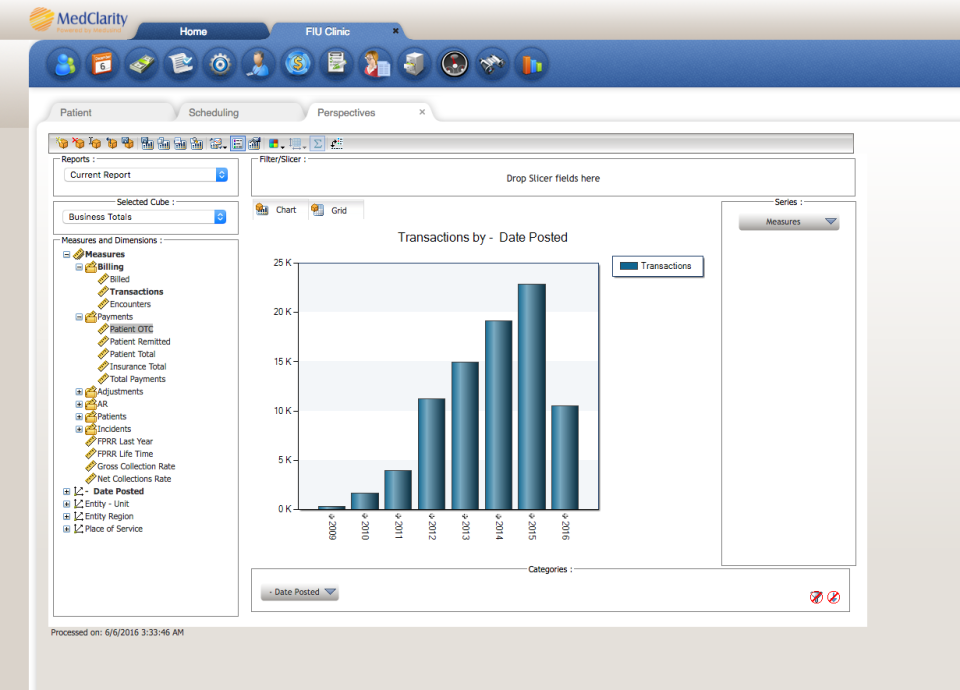The height and width of the screenshot is (690, 960).
Task: Open the dashboard gauge icon in the navbar
Action: click(x=454, y=63)
